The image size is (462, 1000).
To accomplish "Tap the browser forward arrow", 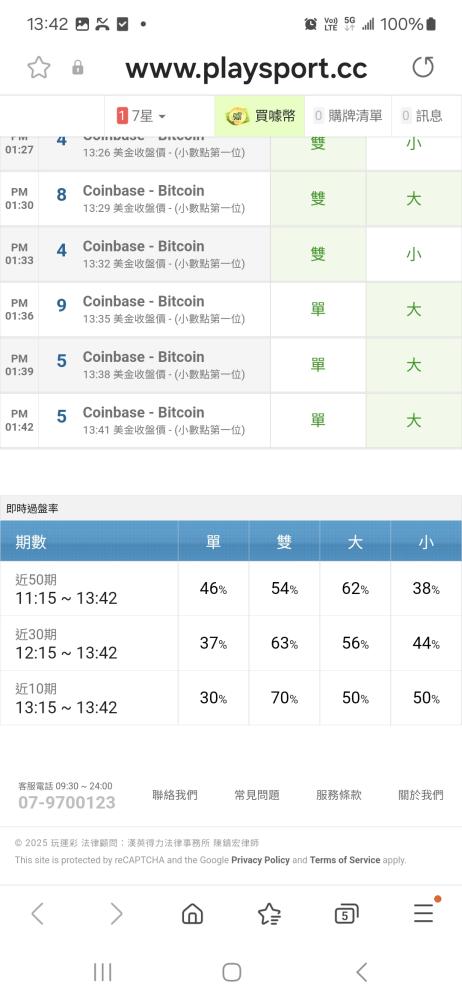I will pyautogui.click(x=116, y=914).
